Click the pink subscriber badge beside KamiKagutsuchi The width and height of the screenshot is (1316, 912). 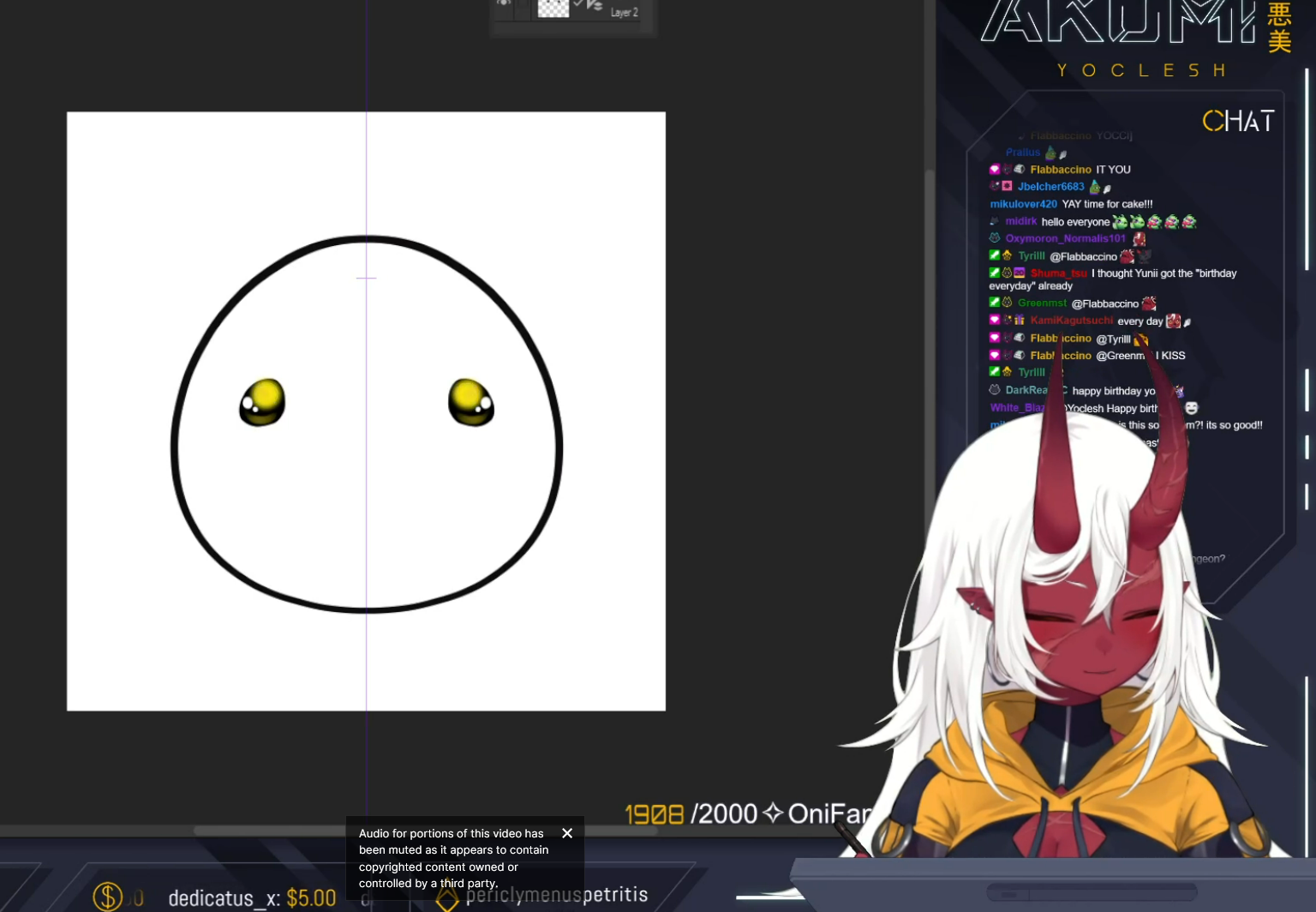pos(995,320)
